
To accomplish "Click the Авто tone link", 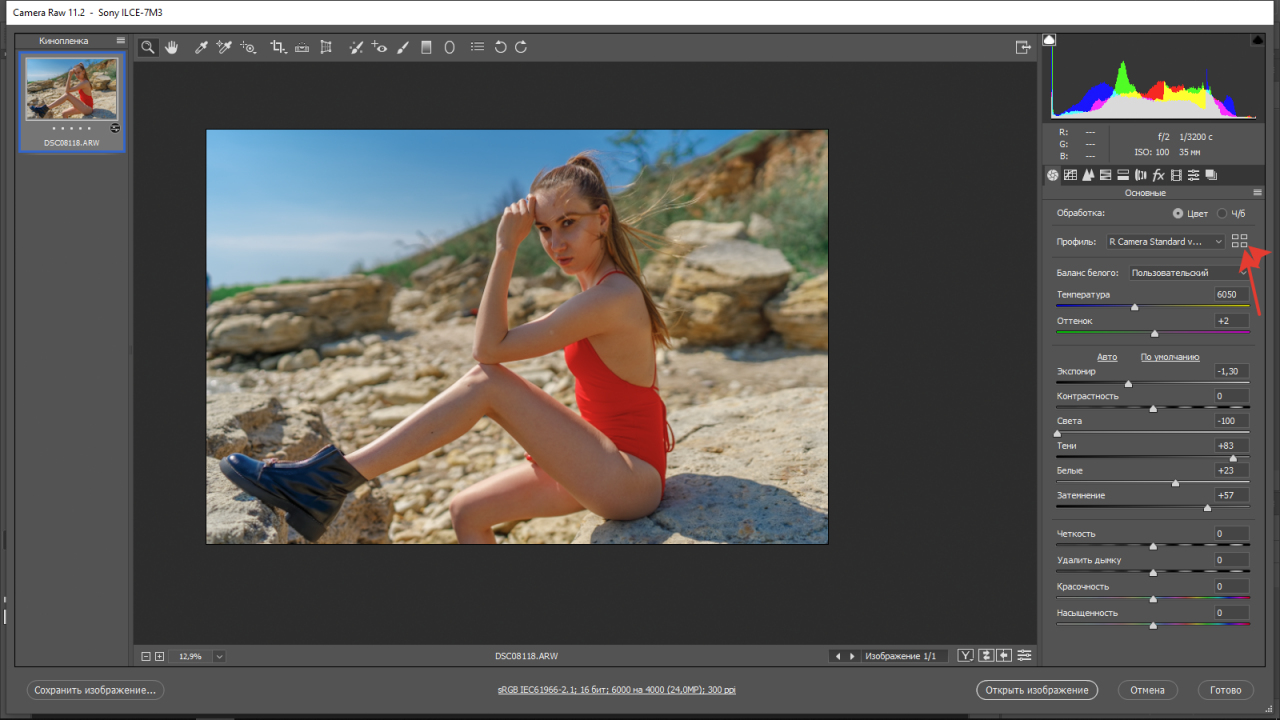I will pyautogui.click(x=1107, y=357).
